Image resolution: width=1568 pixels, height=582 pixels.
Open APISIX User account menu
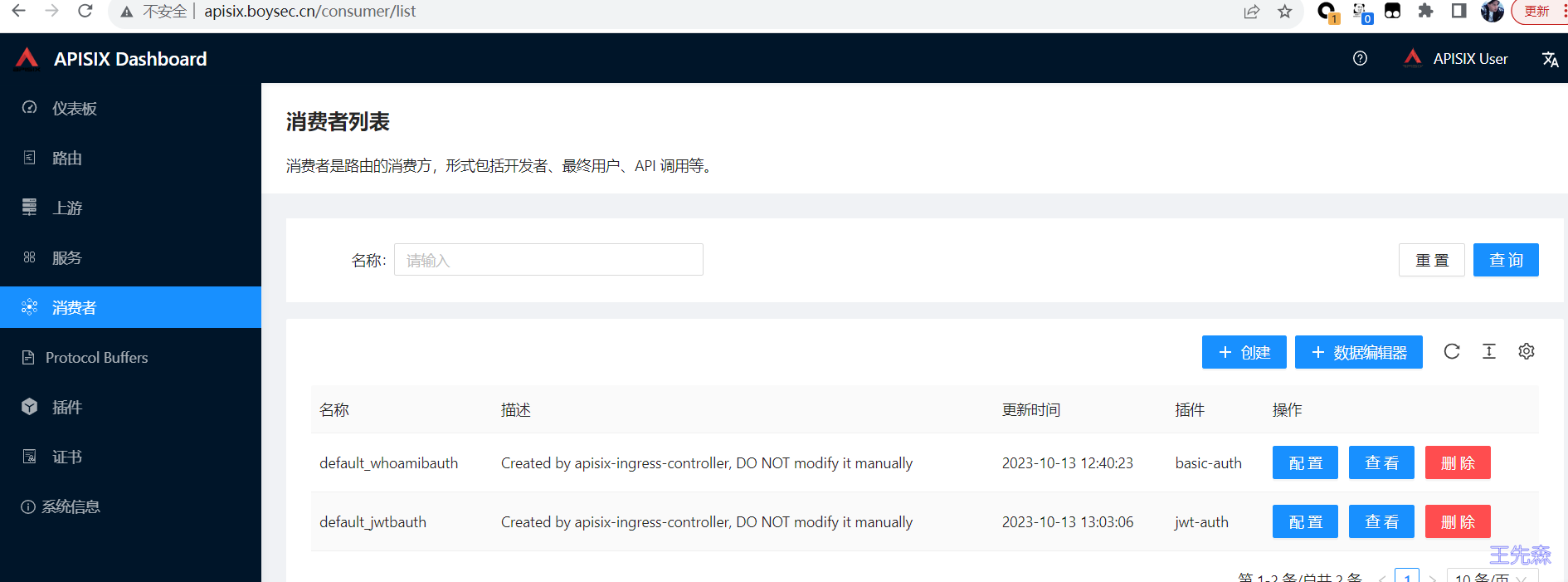tap(1456, 59)
